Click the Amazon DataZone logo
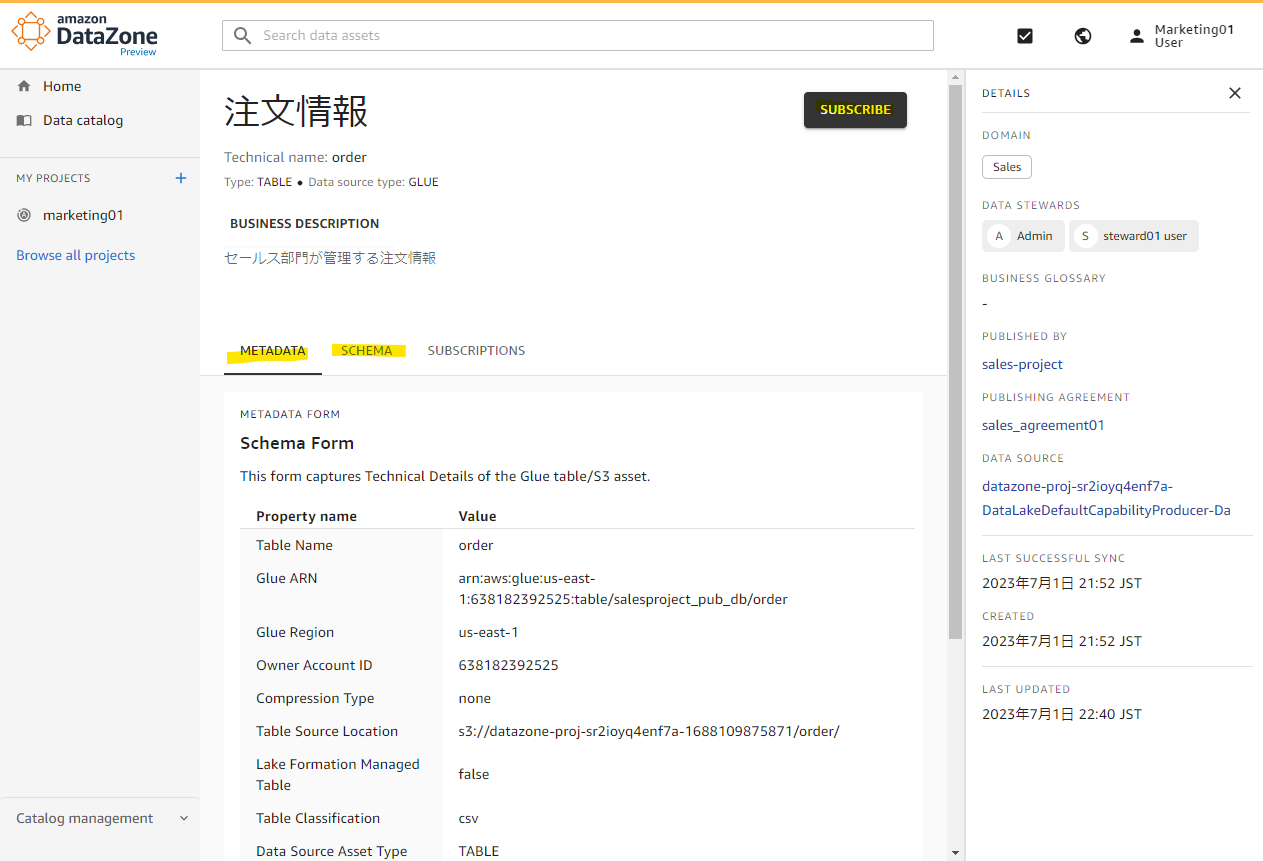 [85, 34]
